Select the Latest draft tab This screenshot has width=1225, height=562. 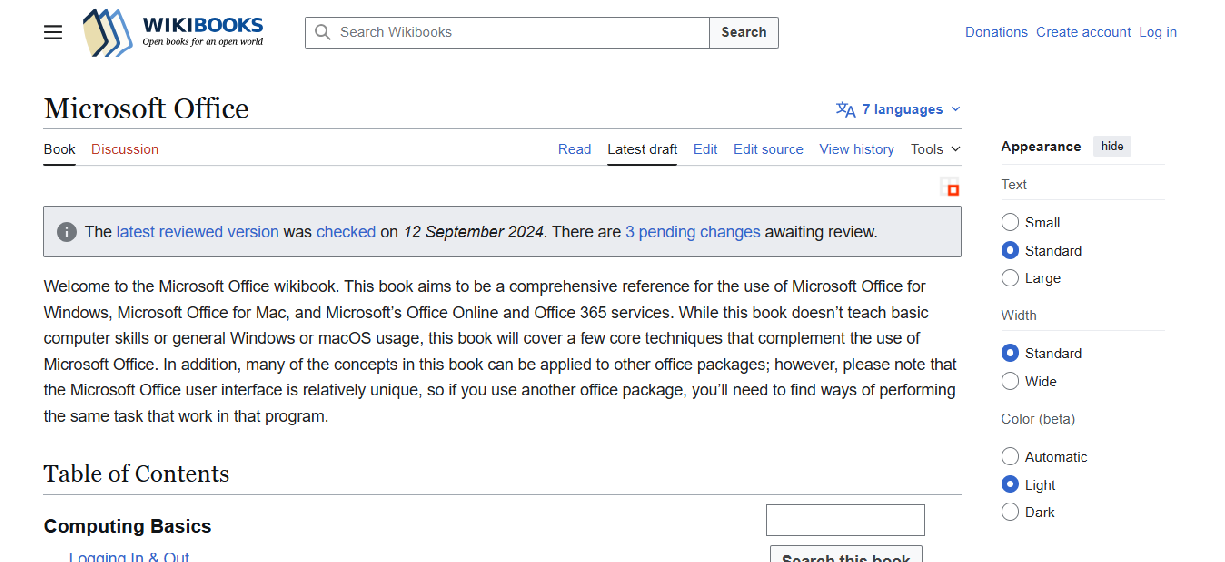[642, 149]
